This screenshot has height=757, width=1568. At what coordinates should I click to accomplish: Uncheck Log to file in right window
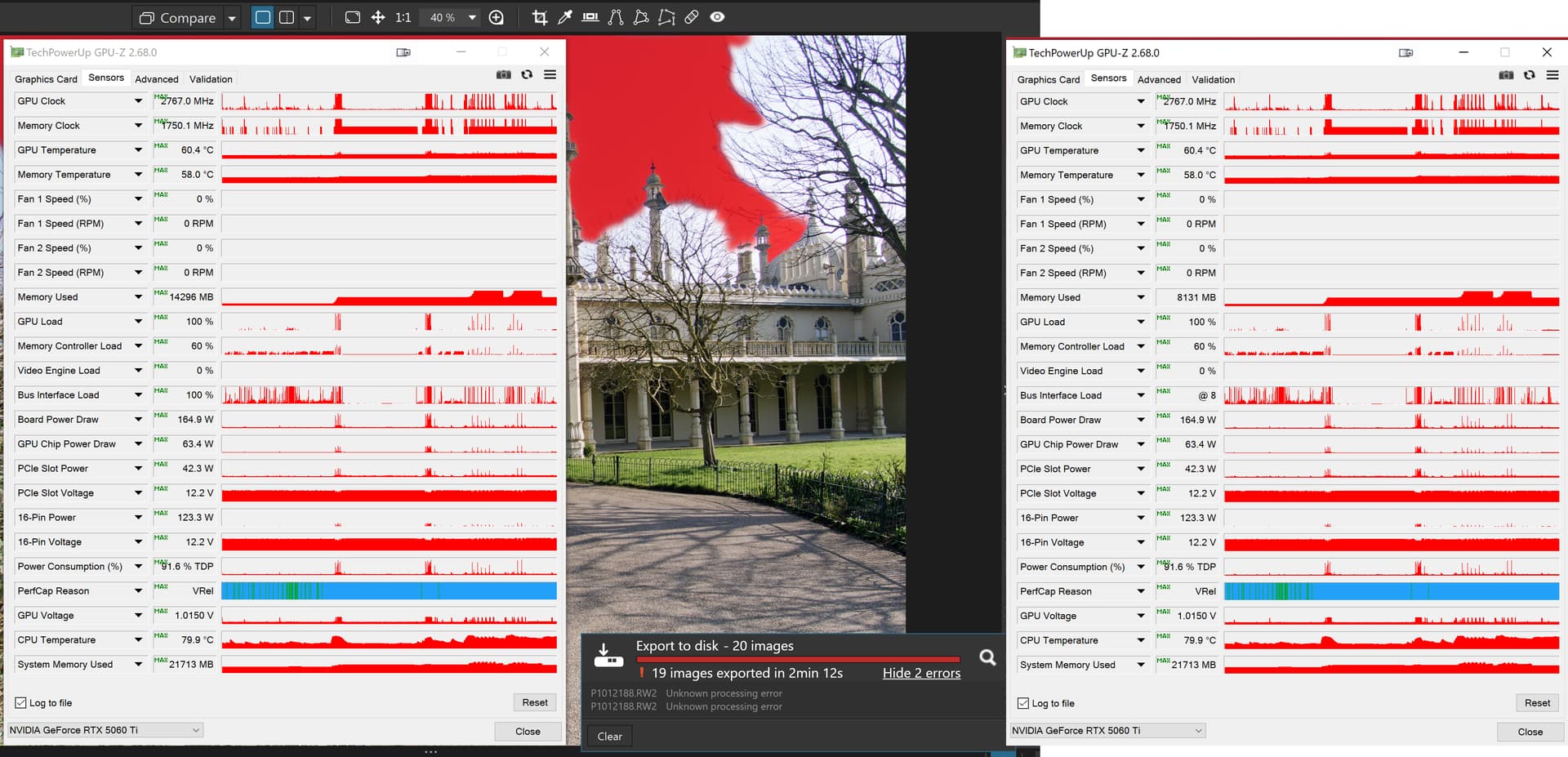pos(1023,703)
